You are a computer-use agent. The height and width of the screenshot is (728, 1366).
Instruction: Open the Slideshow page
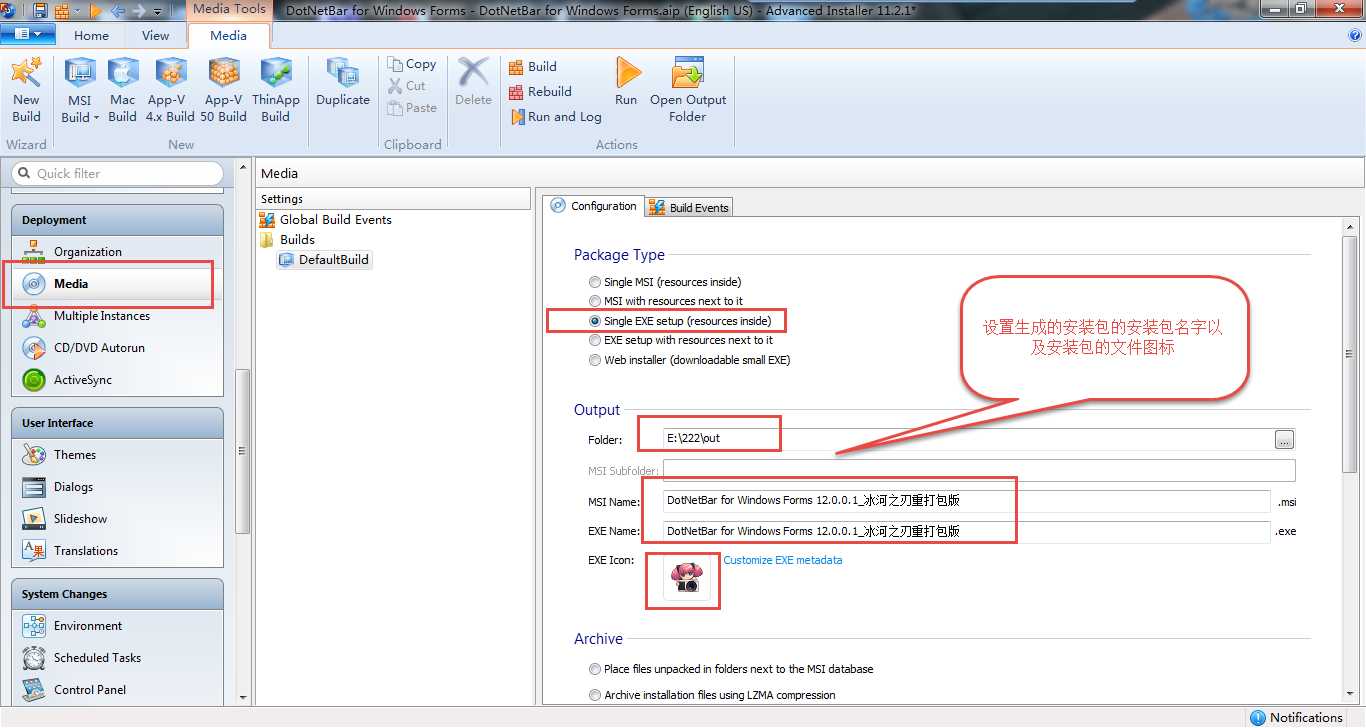click(x=117, y=519)
